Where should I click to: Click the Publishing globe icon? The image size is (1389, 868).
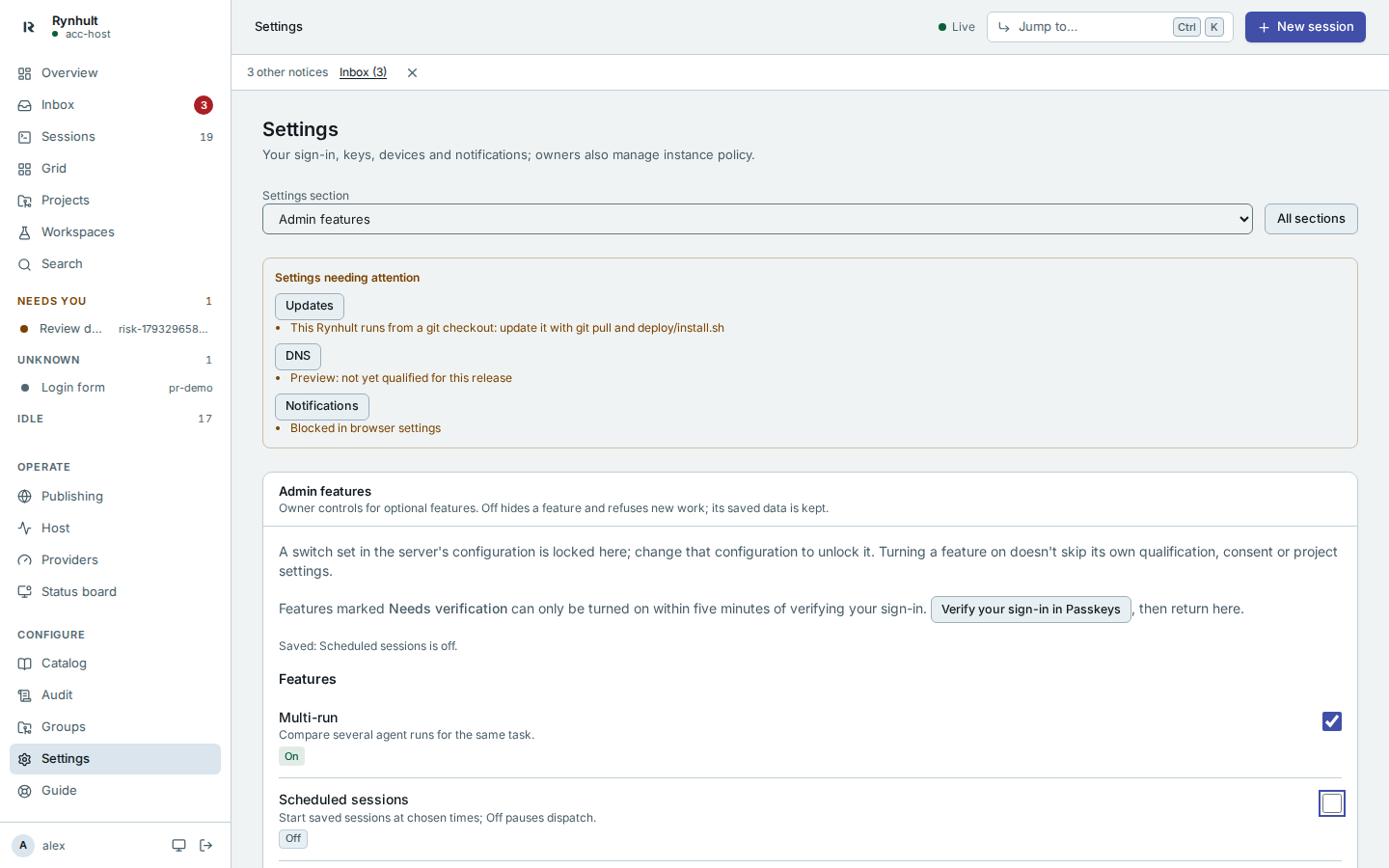coord(25,497)
